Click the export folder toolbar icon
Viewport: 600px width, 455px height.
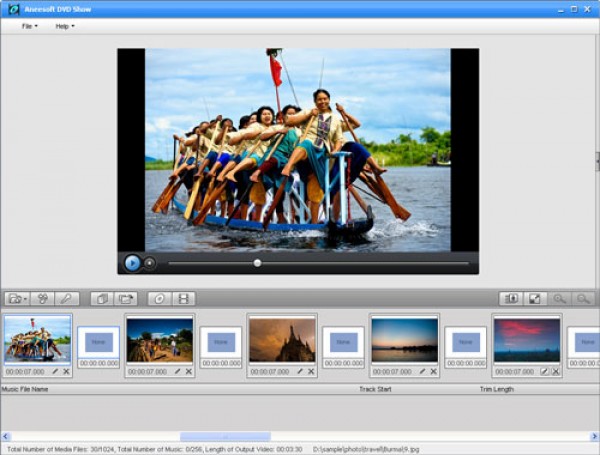click(125, 298)
